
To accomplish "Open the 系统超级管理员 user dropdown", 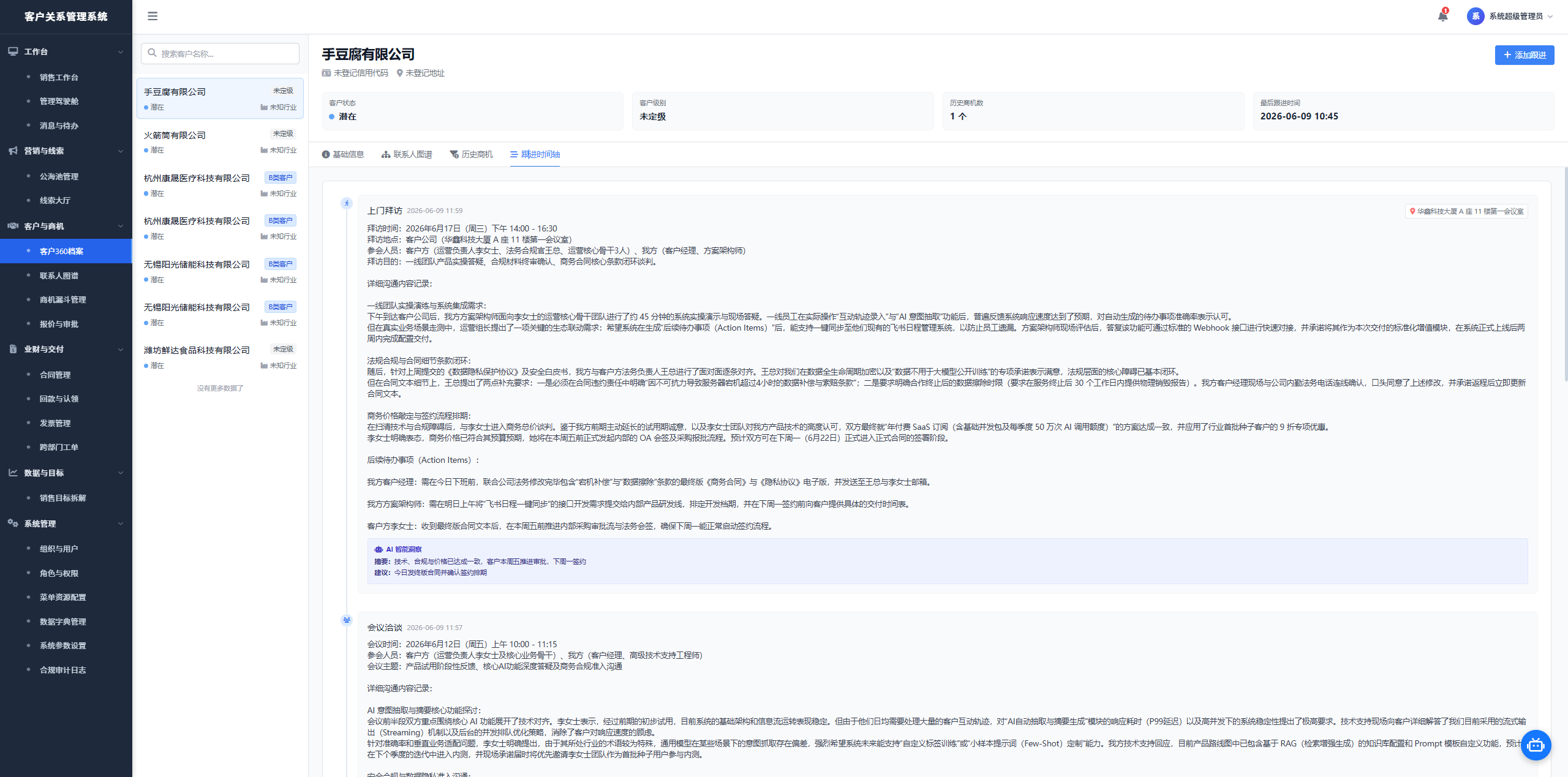I will tap(1510, 17).
